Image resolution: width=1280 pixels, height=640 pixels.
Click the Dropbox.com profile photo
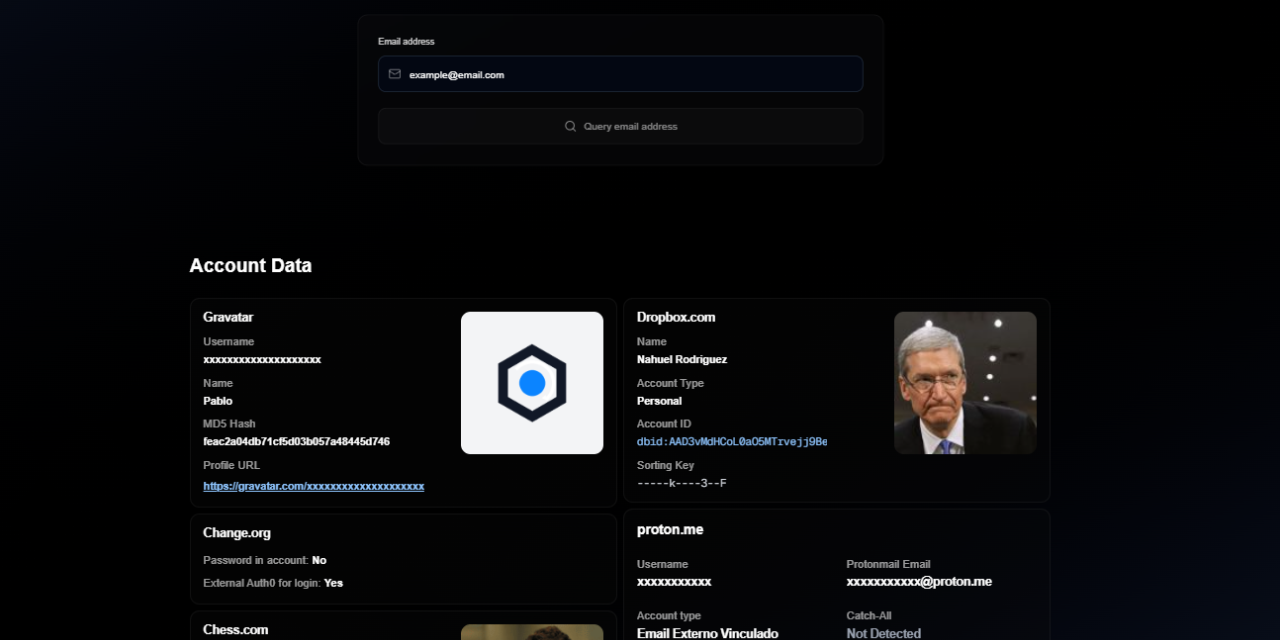965,383
